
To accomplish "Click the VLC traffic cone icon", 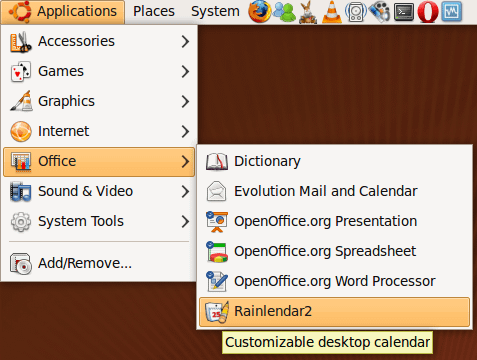I will pos(332,12).
